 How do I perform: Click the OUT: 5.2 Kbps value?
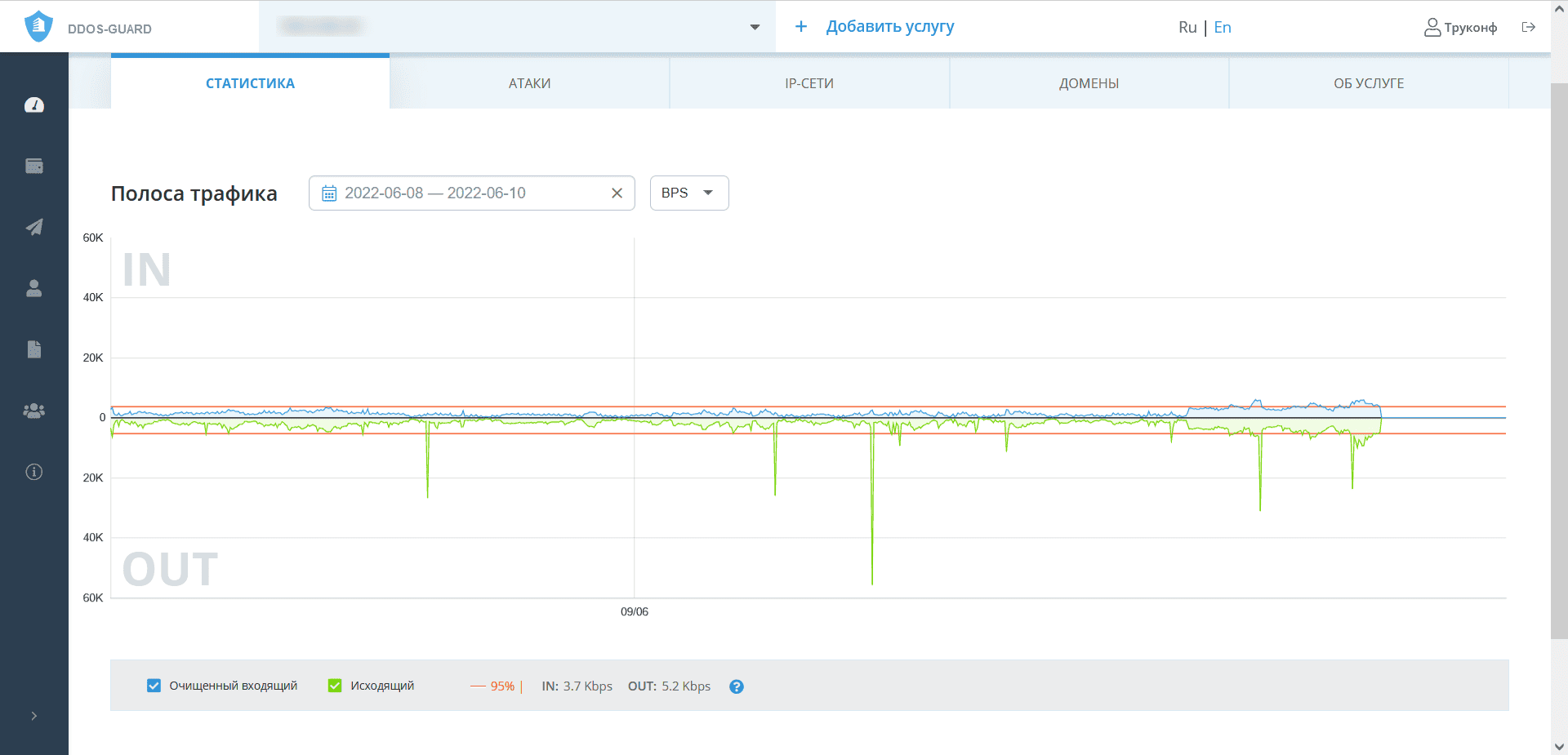670,686
